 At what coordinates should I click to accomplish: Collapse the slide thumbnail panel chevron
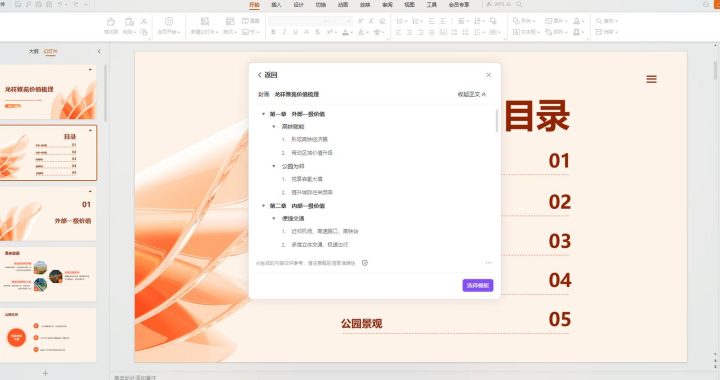pyautogui.click(x=99, y=51)
